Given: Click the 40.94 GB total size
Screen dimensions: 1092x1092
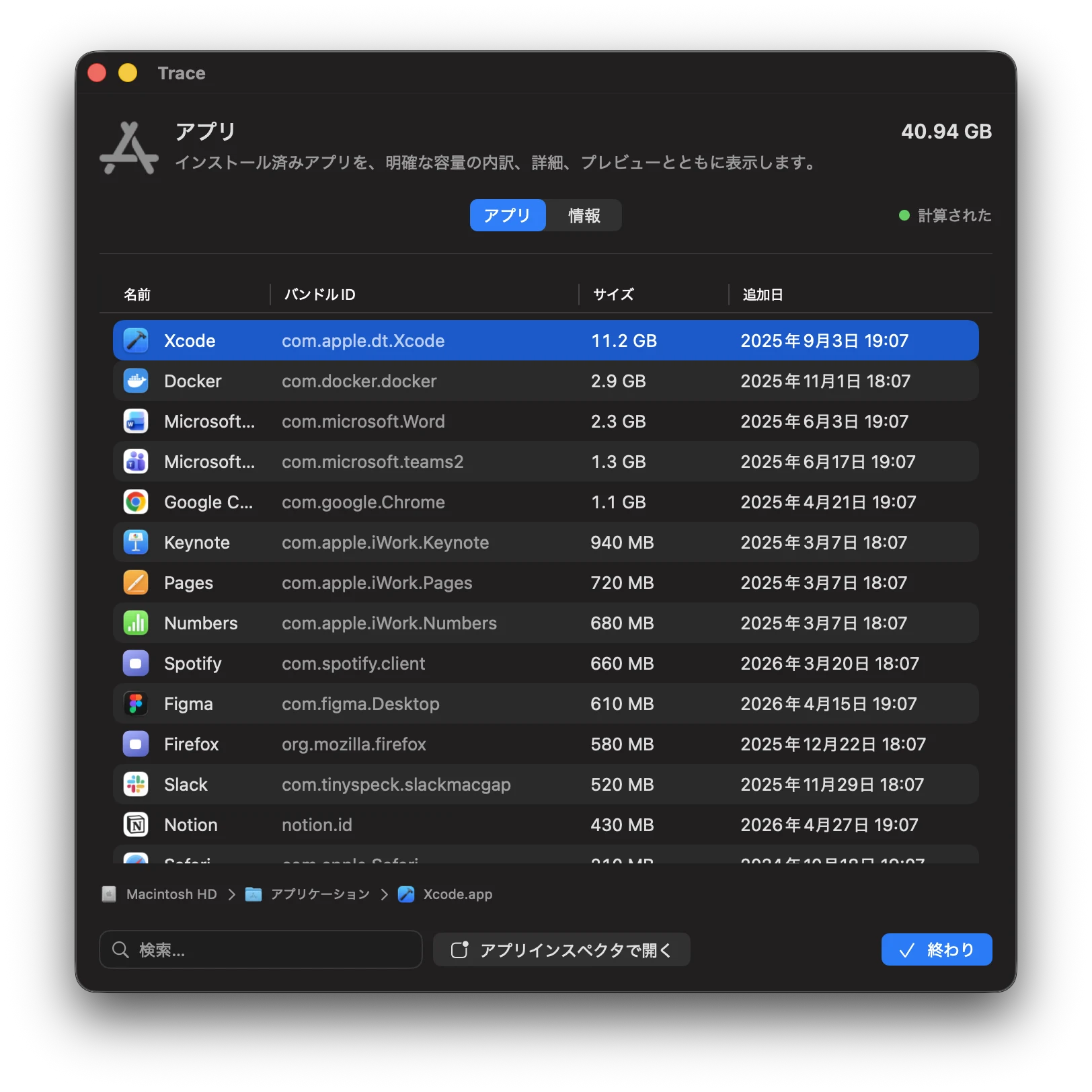Looking at the screenshot, I should pyautogui.click(x=946, y=131).
